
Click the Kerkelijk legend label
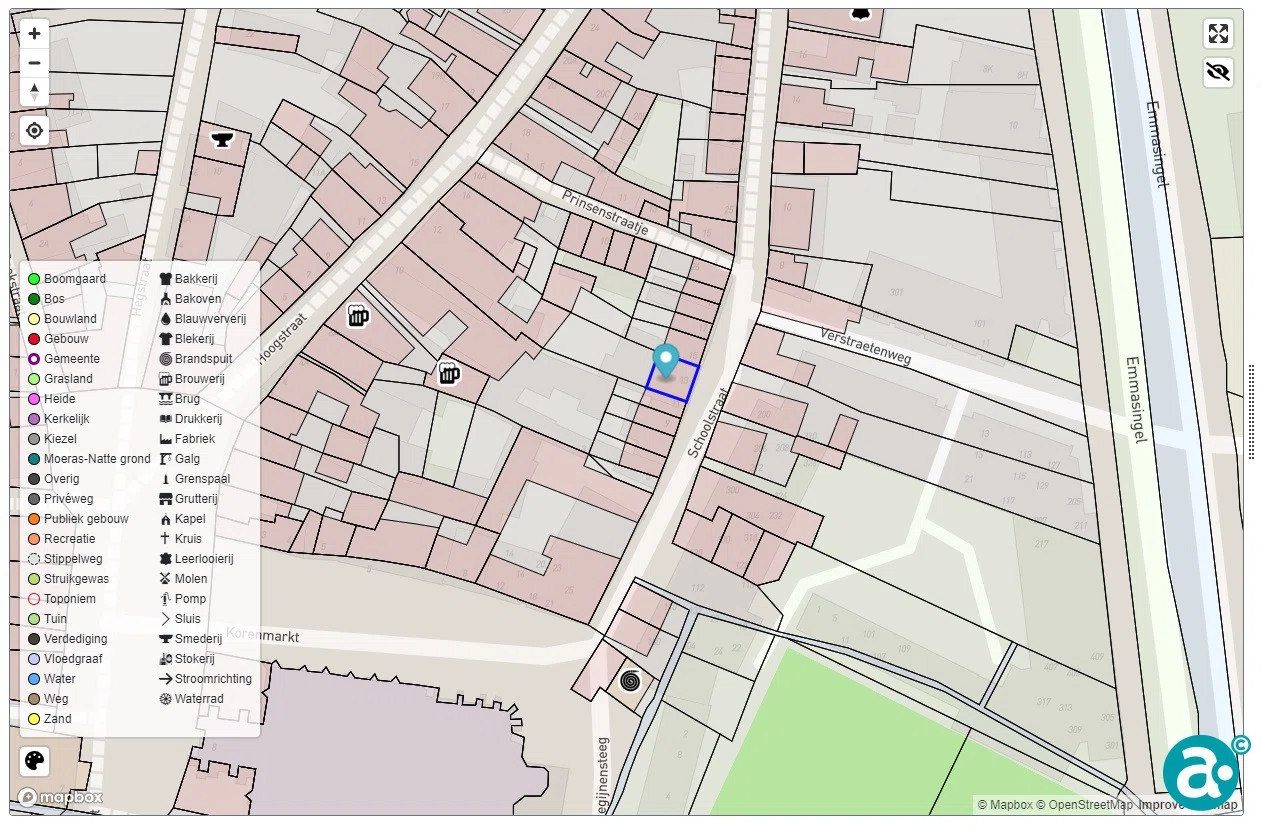[67, 419]
